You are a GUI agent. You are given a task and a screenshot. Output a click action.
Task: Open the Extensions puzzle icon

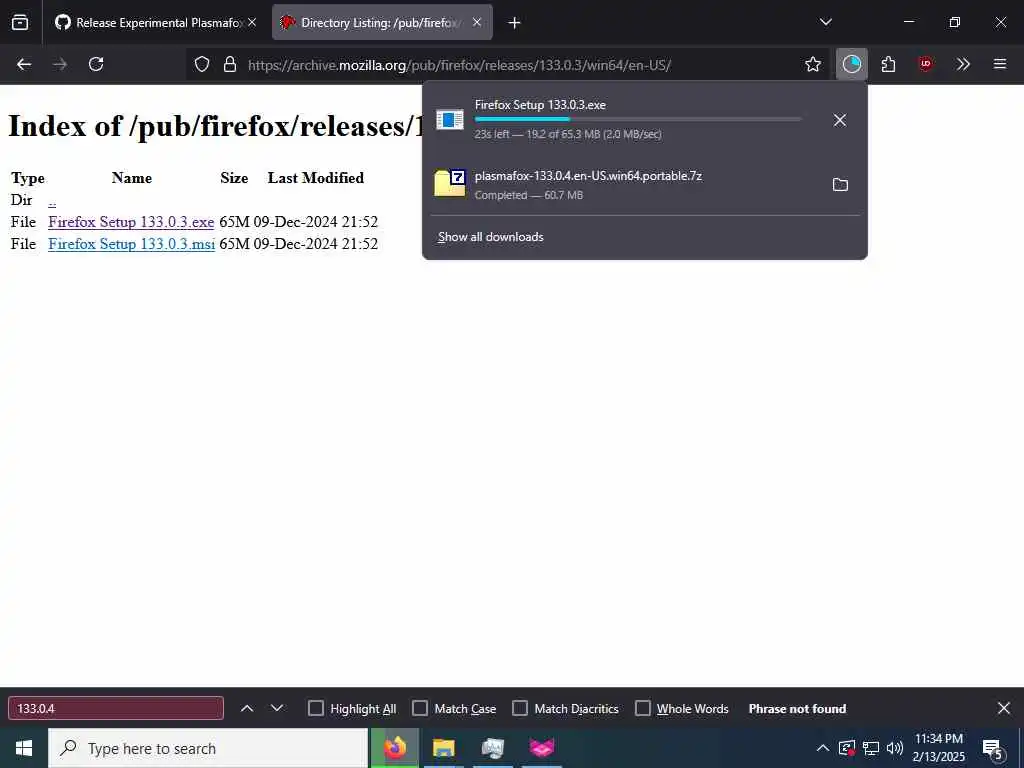pyautogui.click(x=888, y=64)
